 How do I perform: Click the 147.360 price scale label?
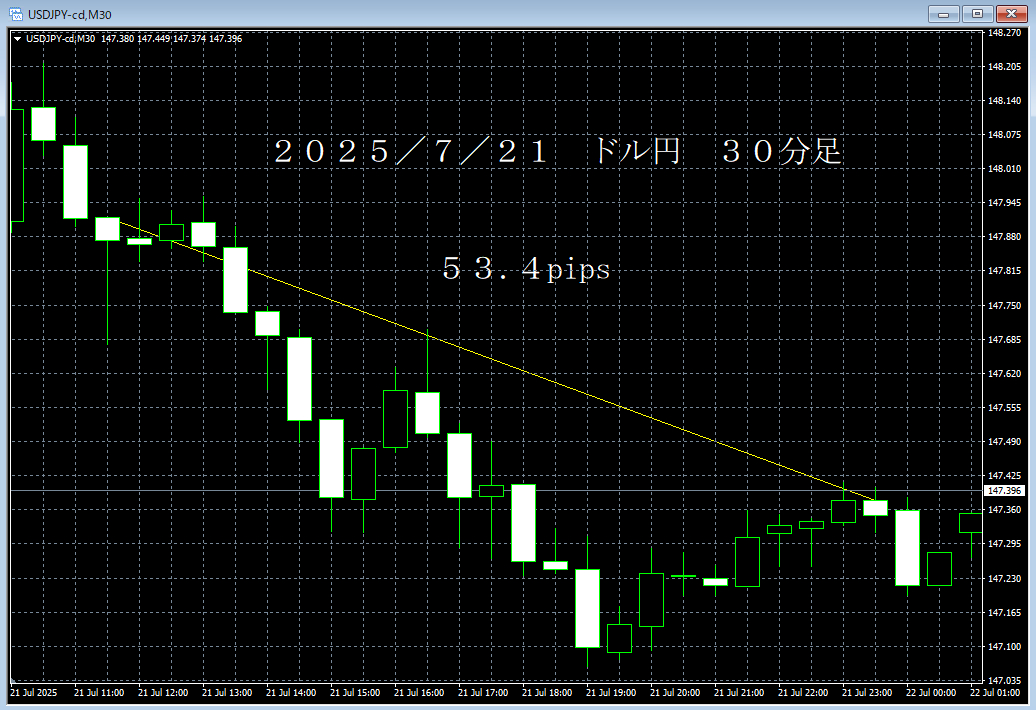click(1004, 510)
